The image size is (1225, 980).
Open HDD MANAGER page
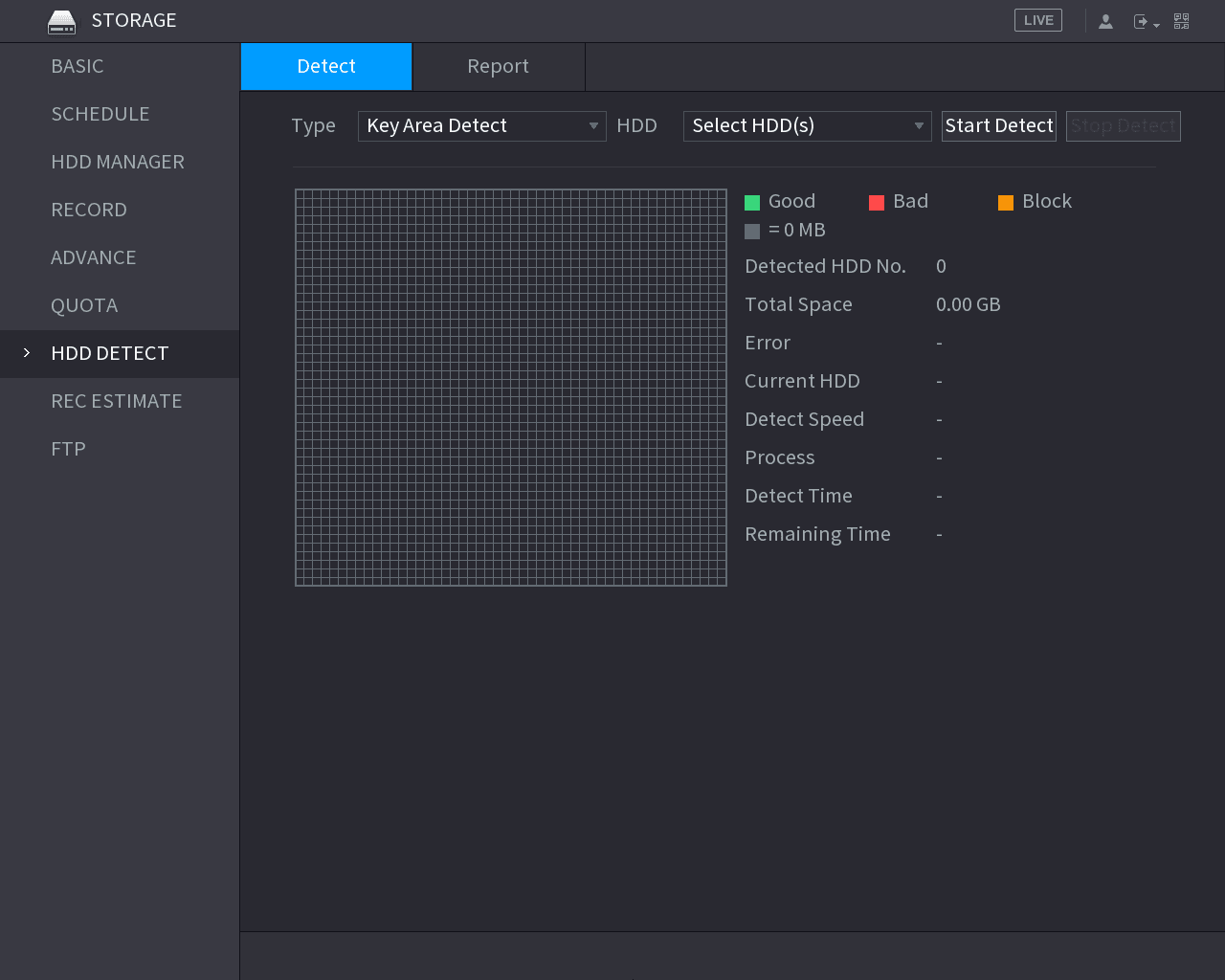[x=120, y=162]
